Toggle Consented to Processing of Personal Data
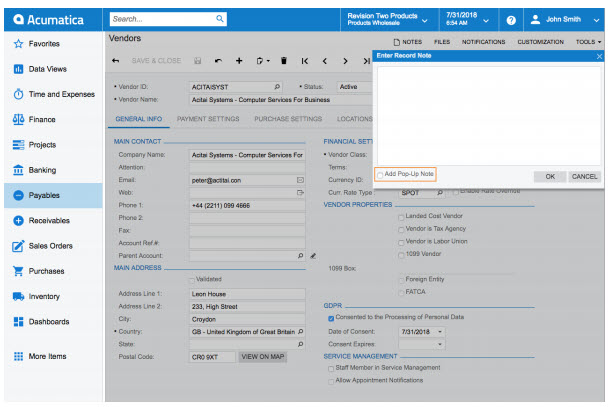 pos(331,318)
